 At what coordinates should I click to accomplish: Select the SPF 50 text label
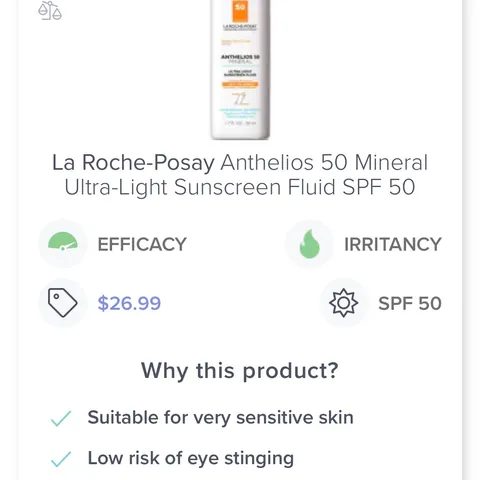410,303
